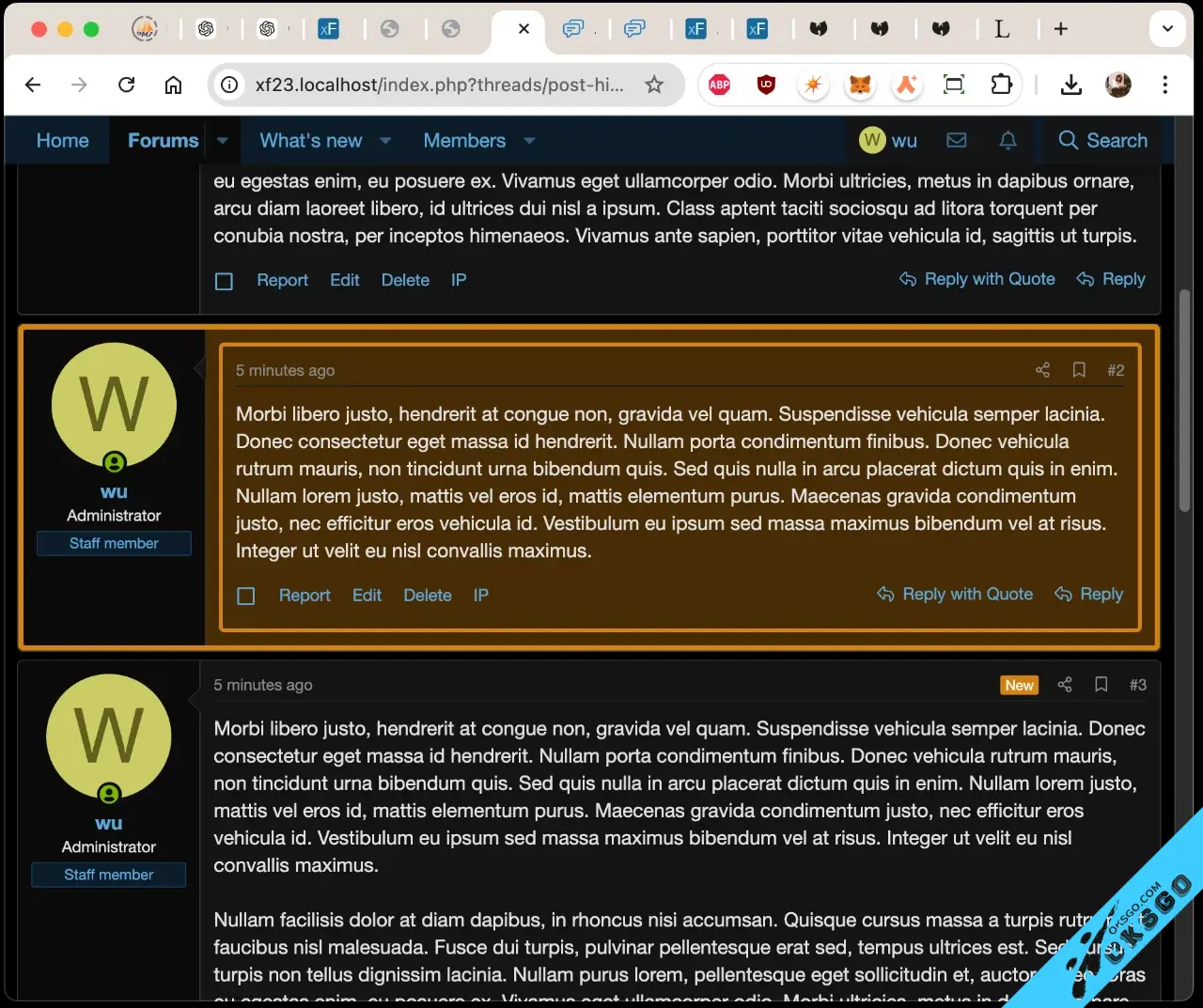Image resolution: width=1203 pixels, height=1008 pixels.
Task: Bookmark post #2 using bookmark icon
Action: [x=1079, y=370]
